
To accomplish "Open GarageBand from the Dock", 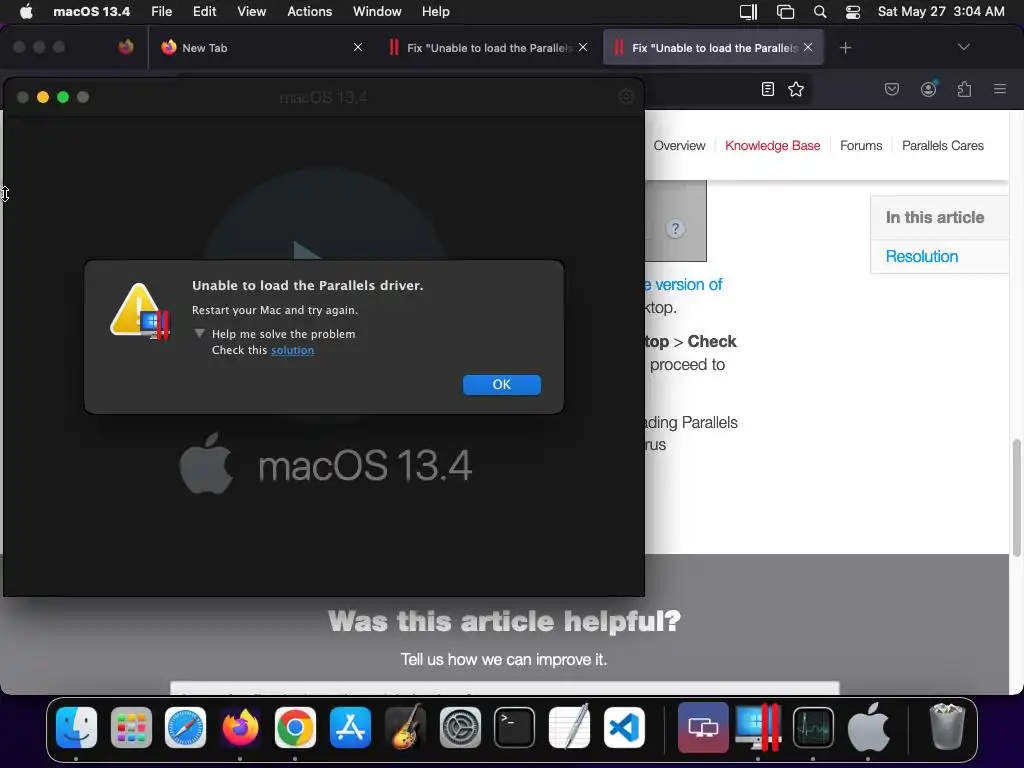I will point(405,728).
